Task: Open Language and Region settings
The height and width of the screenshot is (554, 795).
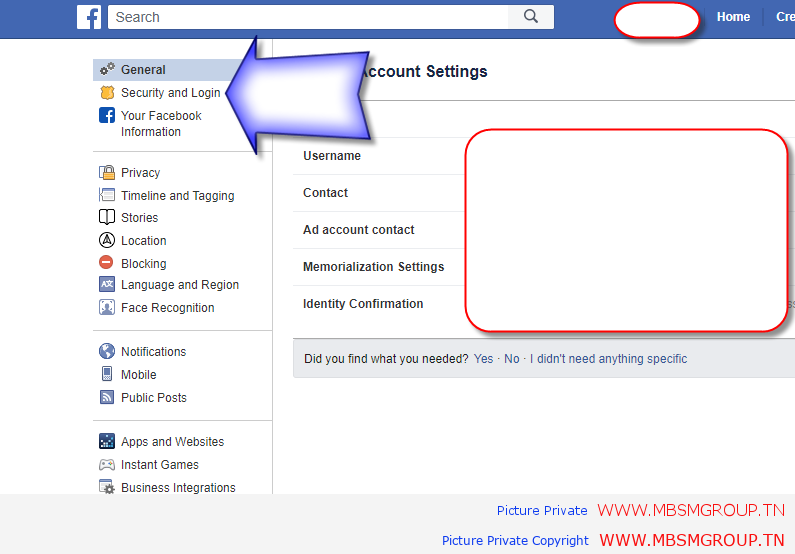Action: [179, 285]
